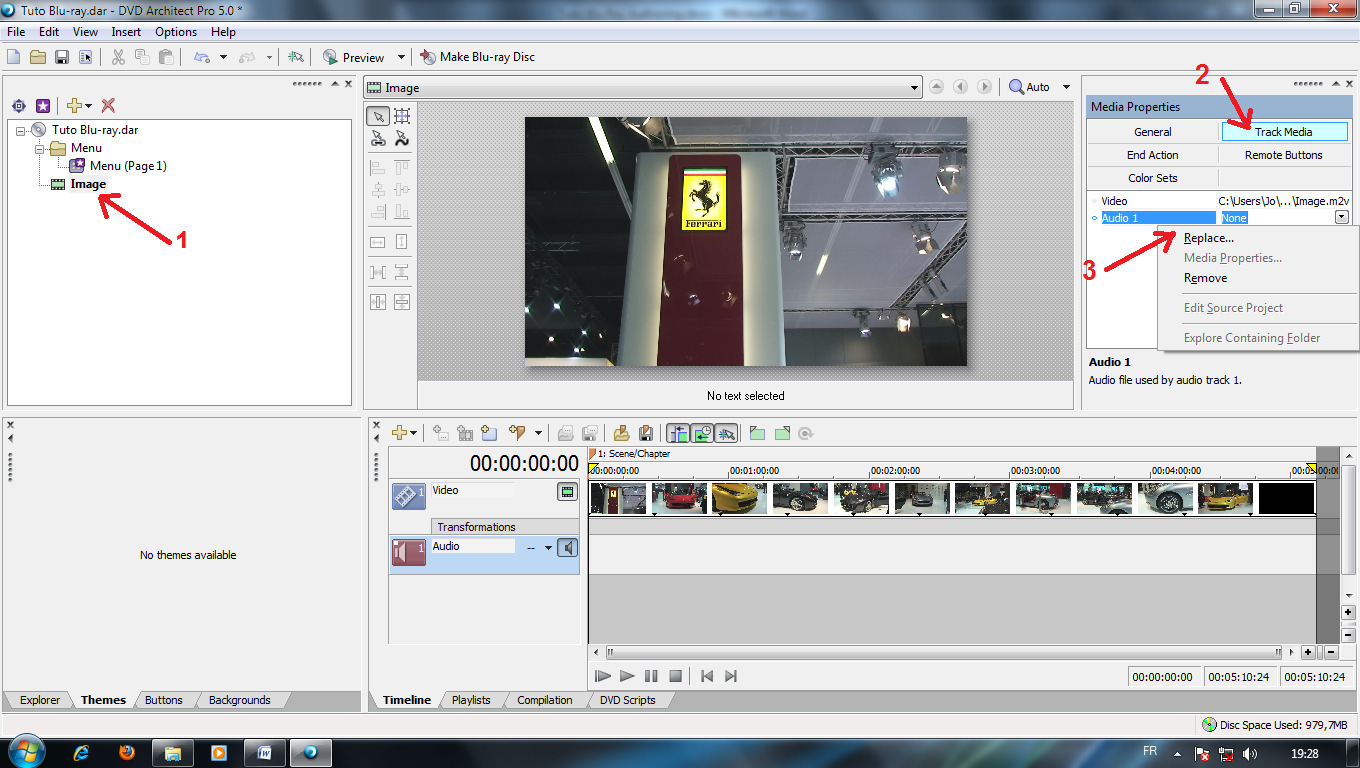Screen dimensions: 1360x768
Task: Click the red X delete icon in project overview
Action: point(109,105)
